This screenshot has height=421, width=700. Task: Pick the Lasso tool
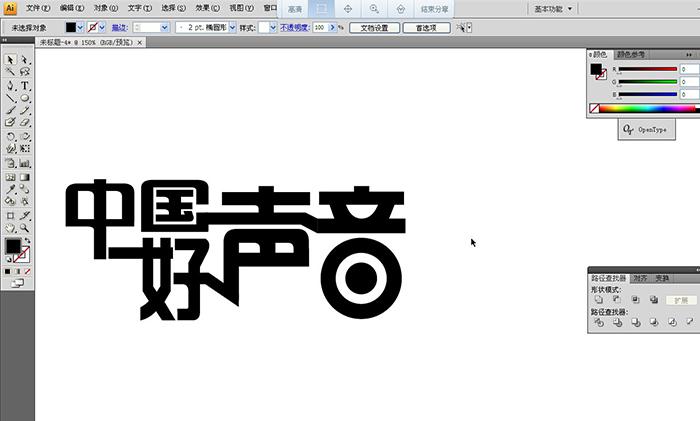(25, 72)
